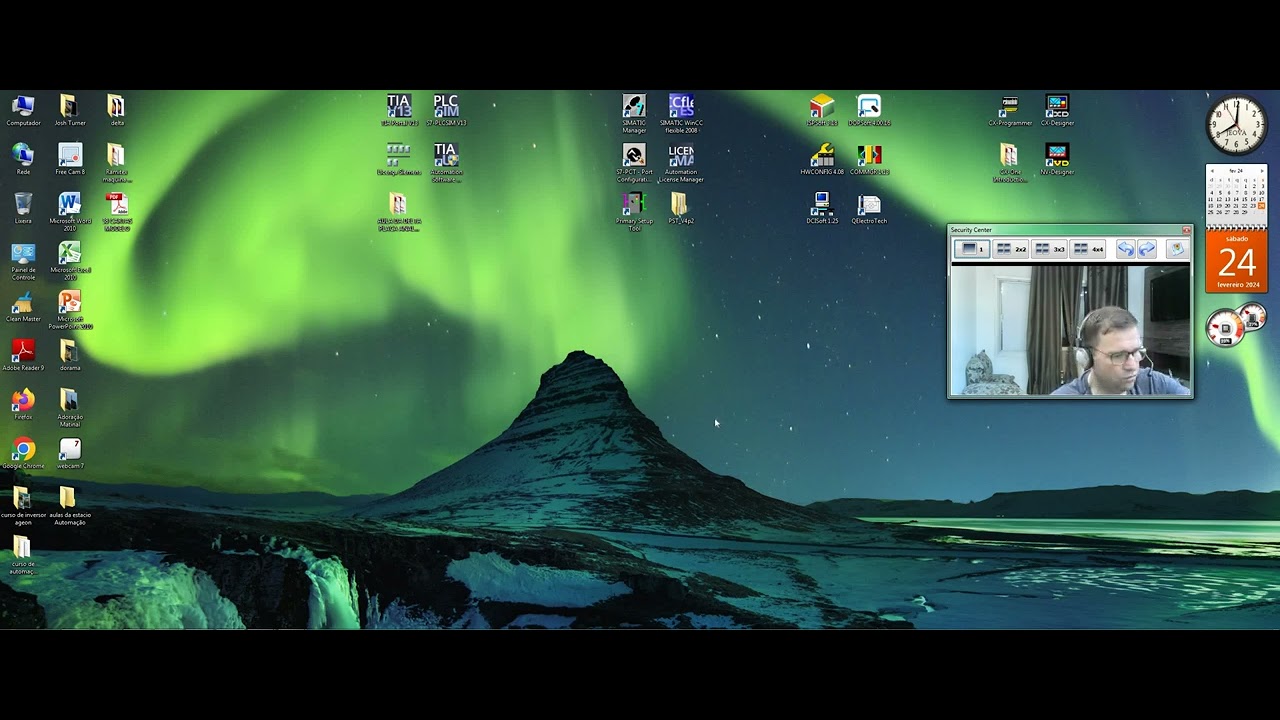Screen dimensions: 1280x720
Task: Launch Microsoft PowerPoint 2010
Action: 70,309
